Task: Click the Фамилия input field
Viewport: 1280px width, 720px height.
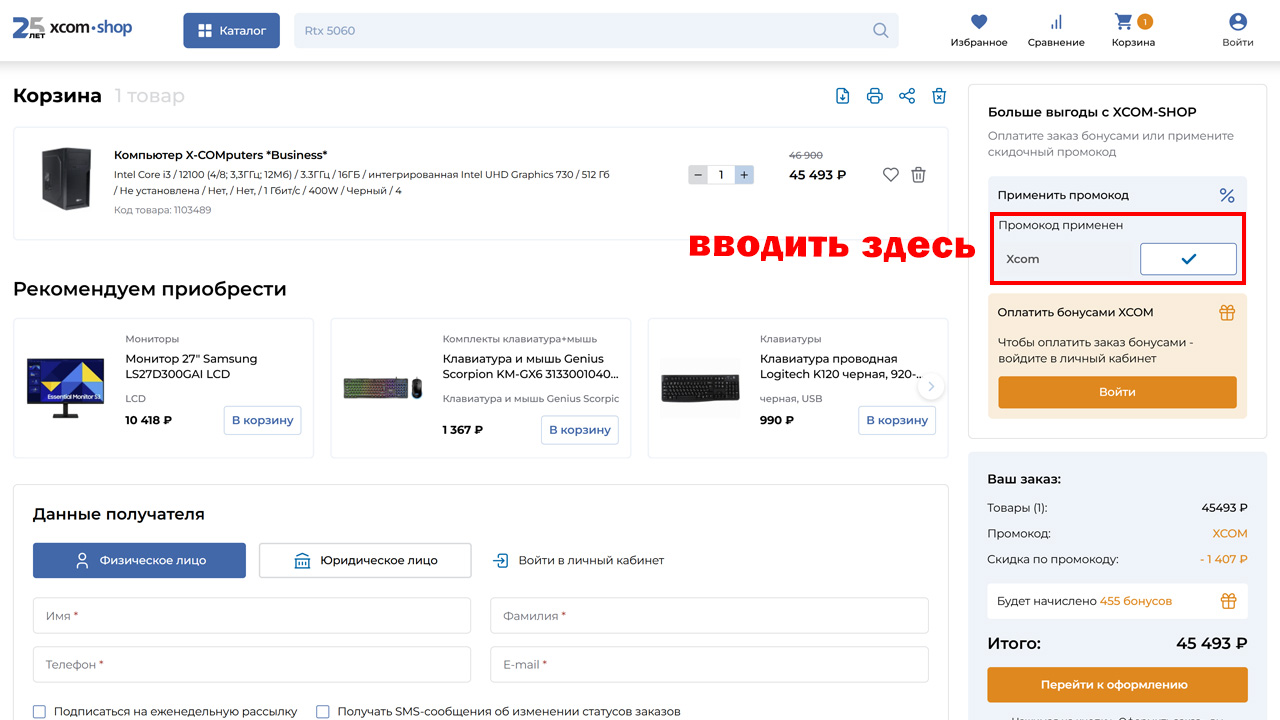Action: point(709,616)
